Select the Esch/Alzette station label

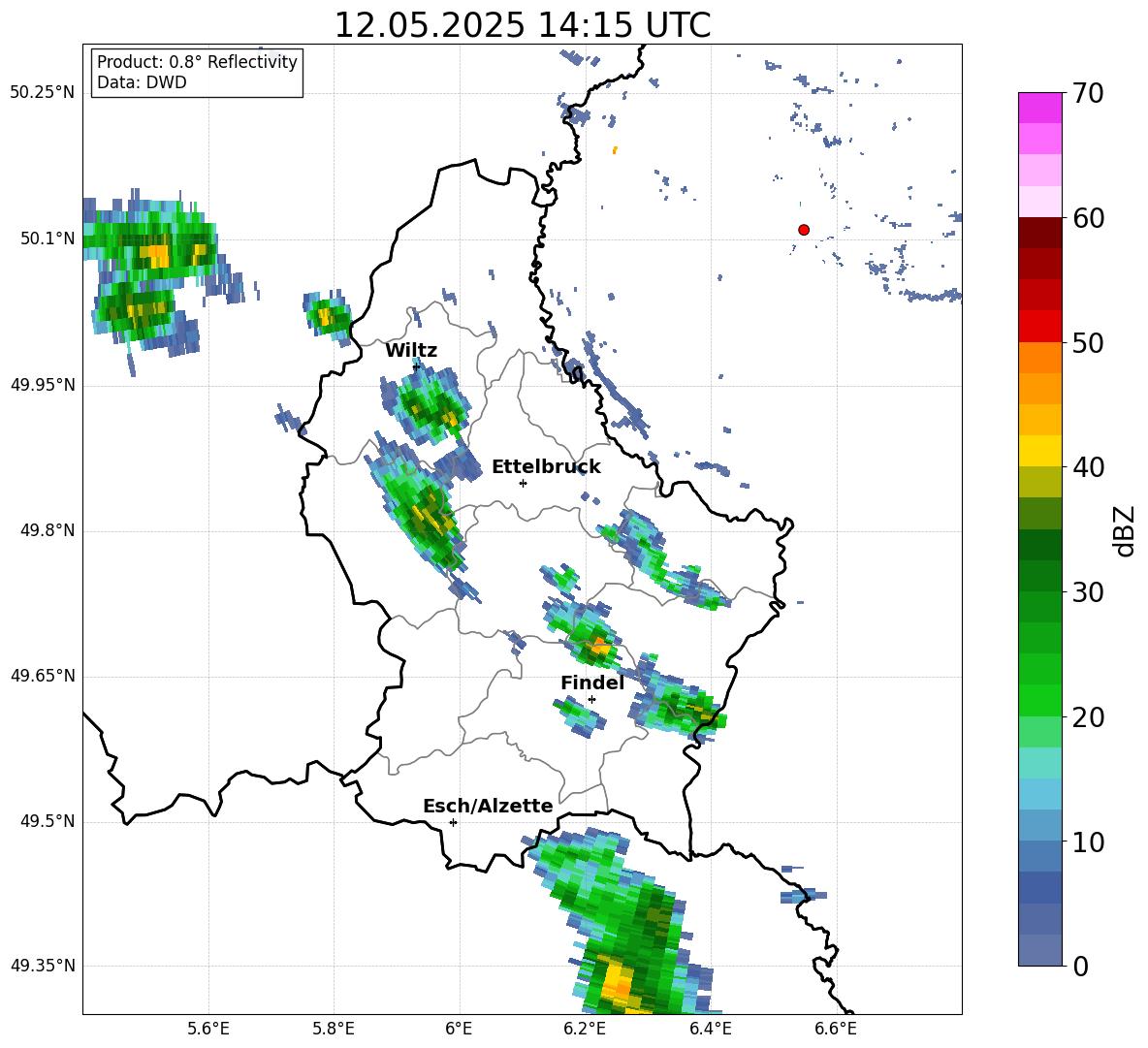(488, 806)
